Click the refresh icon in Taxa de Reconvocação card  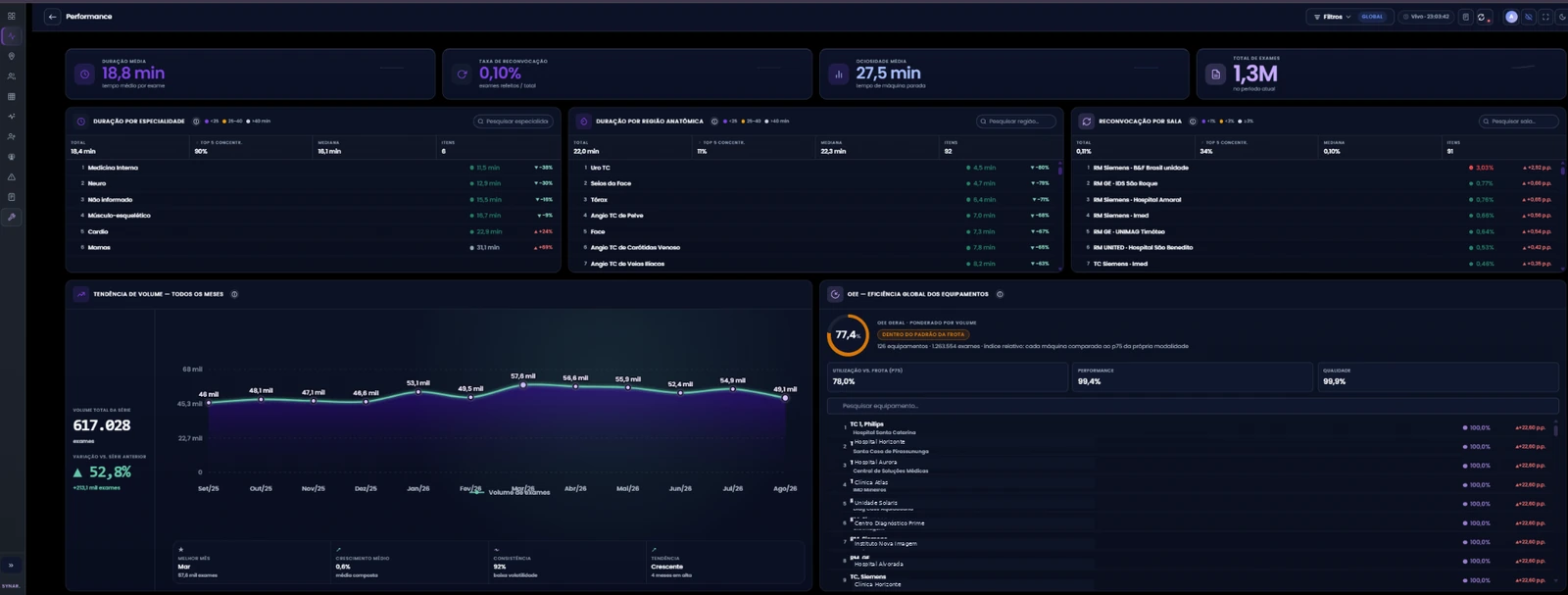point(462,74)
